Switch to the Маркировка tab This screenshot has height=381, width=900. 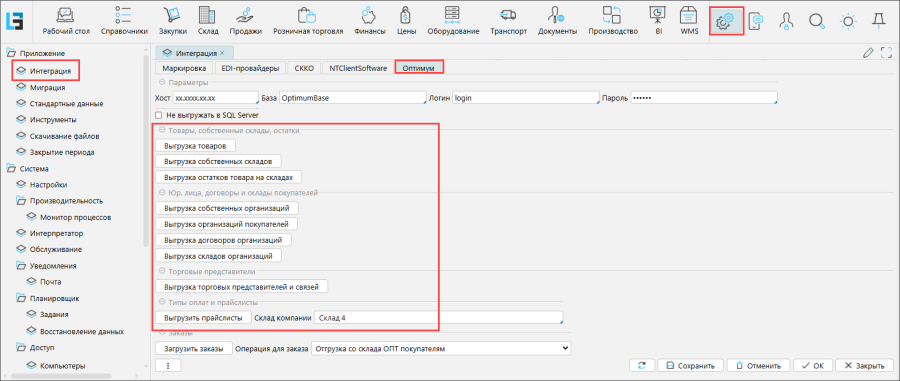(x=184, y=68)
